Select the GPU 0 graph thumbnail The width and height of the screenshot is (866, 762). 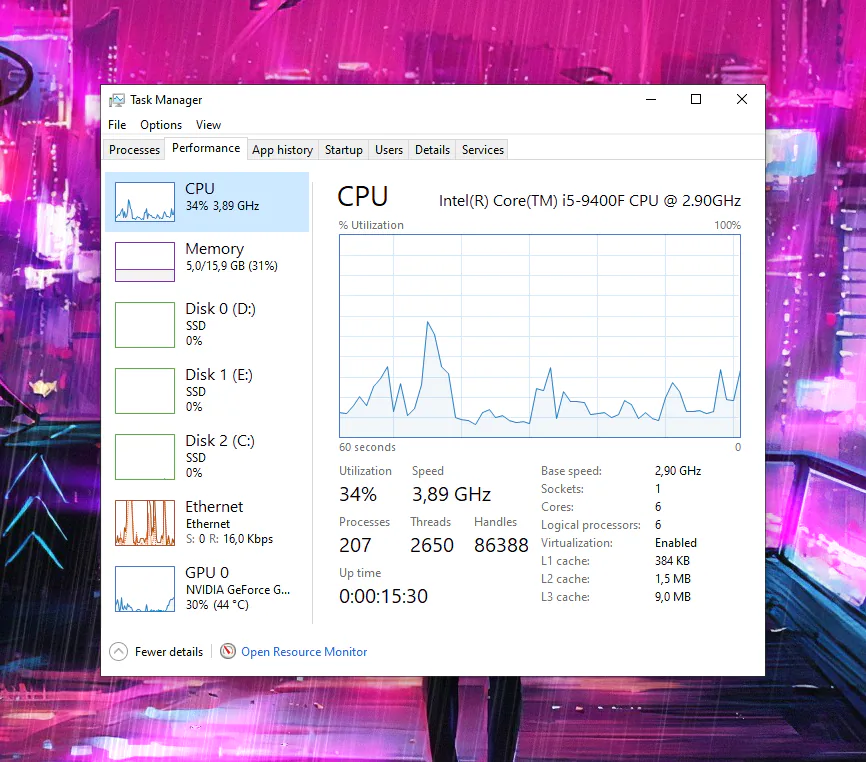[x=145, y=589]
